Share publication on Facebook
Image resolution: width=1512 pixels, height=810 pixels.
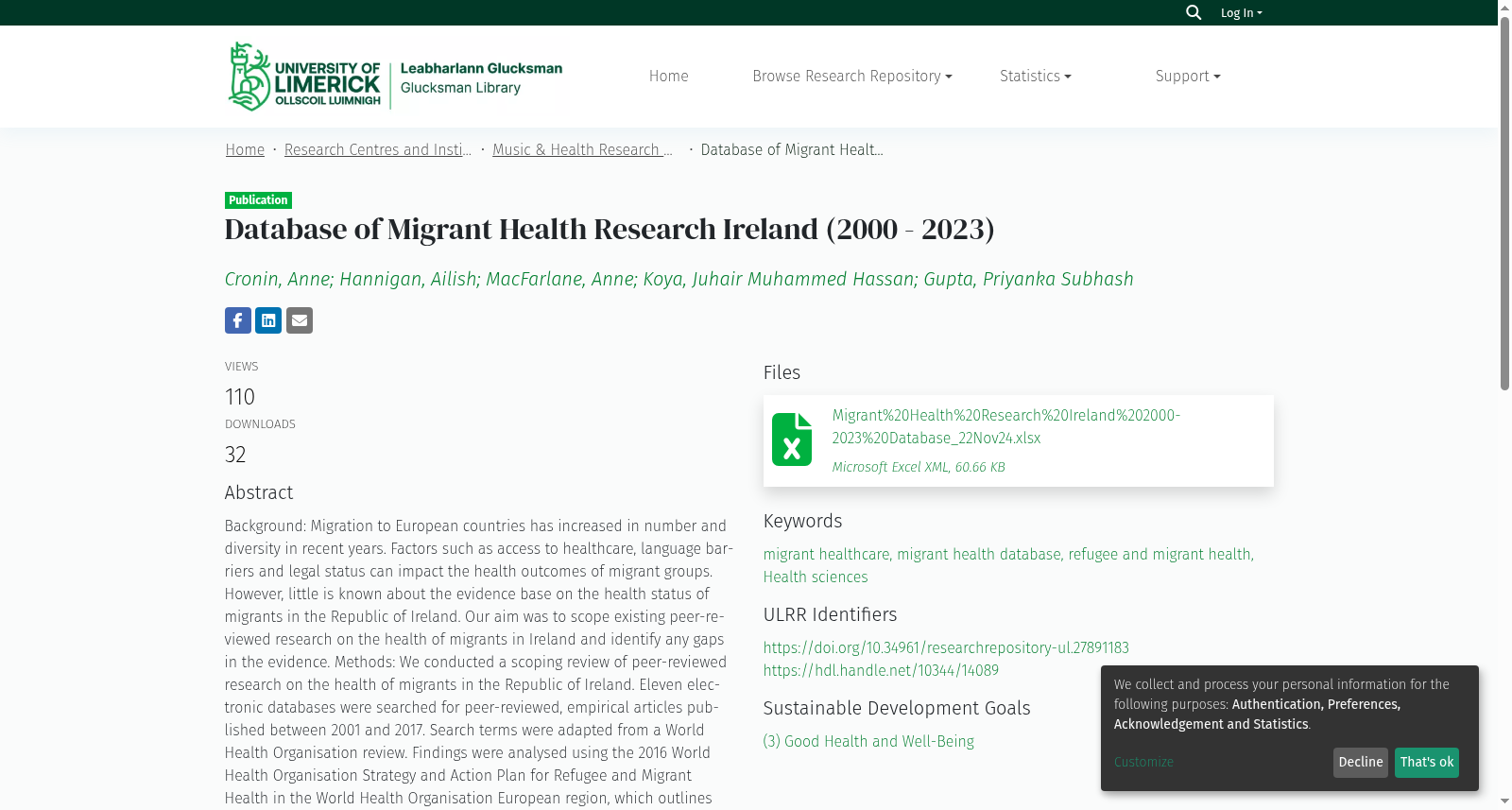(x=238, y=320)
